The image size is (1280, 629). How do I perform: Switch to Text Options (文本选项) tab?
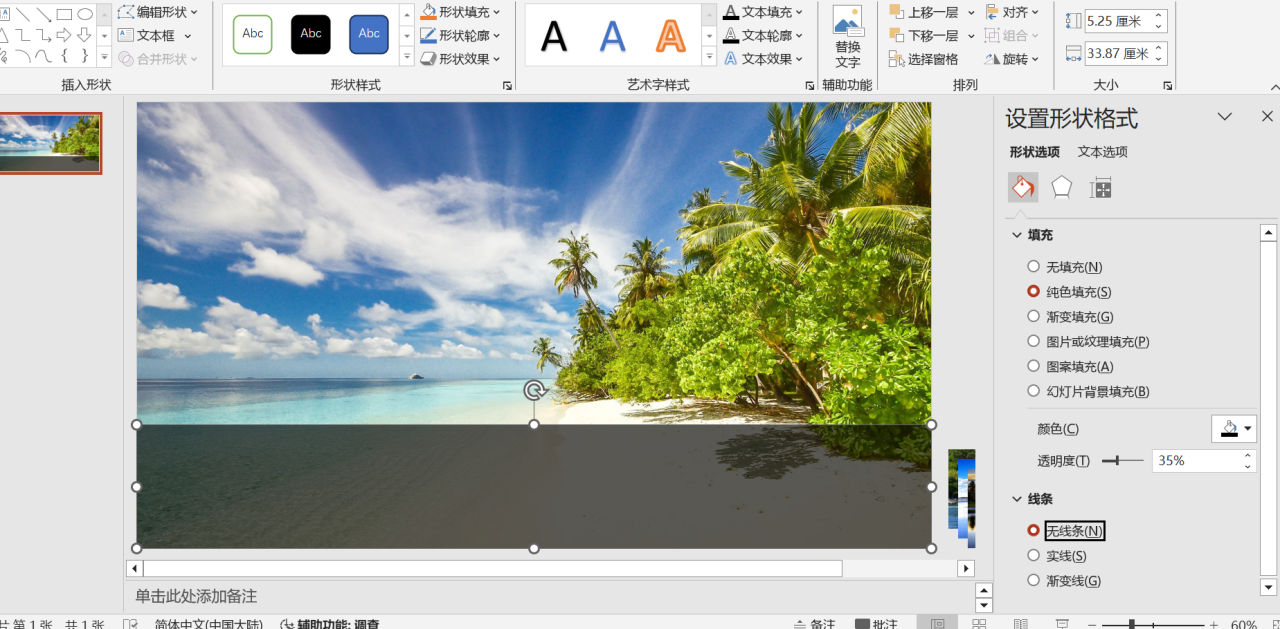pos(1102,152)
